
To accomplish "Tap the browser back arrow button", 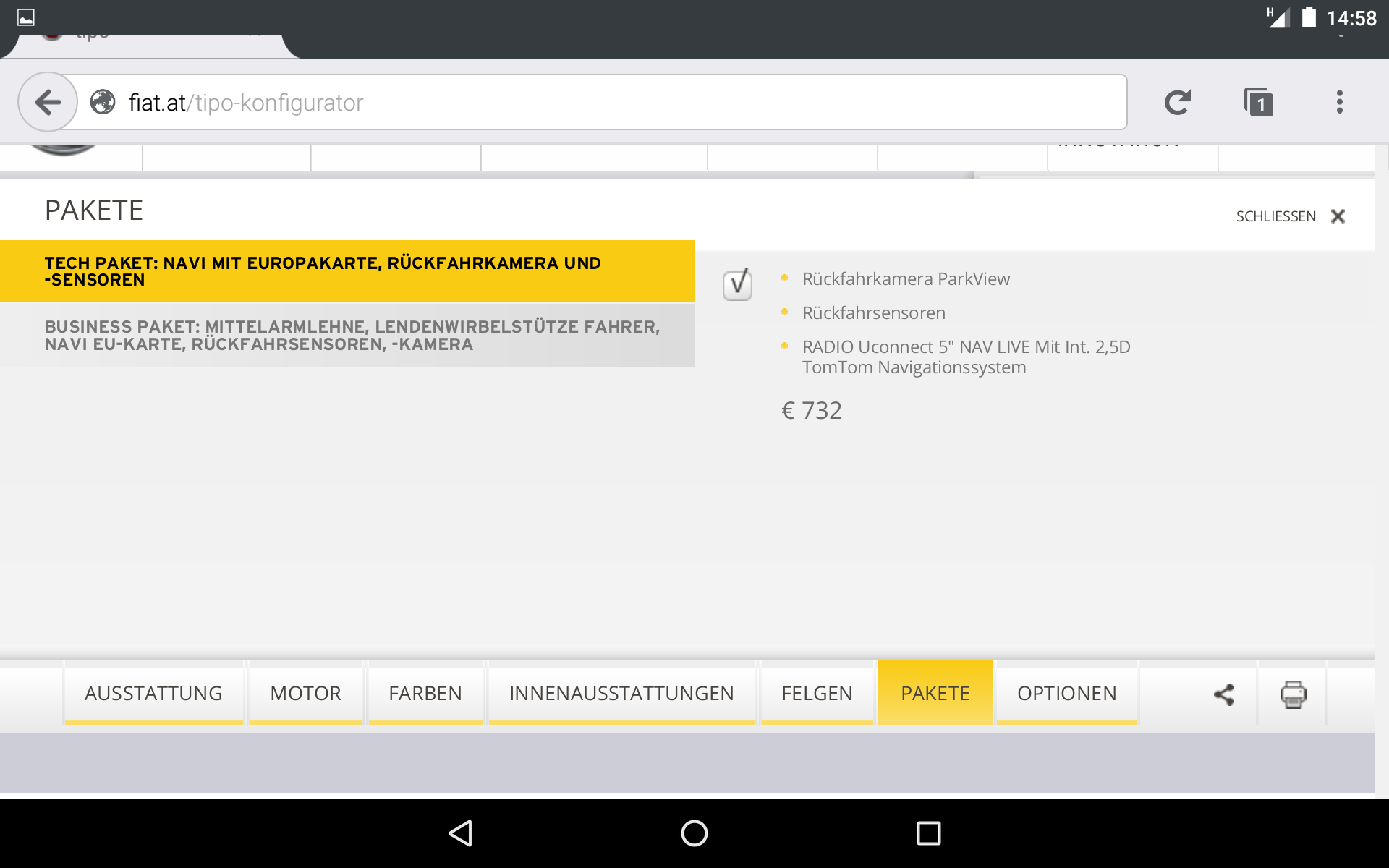I will click(48, 102).
